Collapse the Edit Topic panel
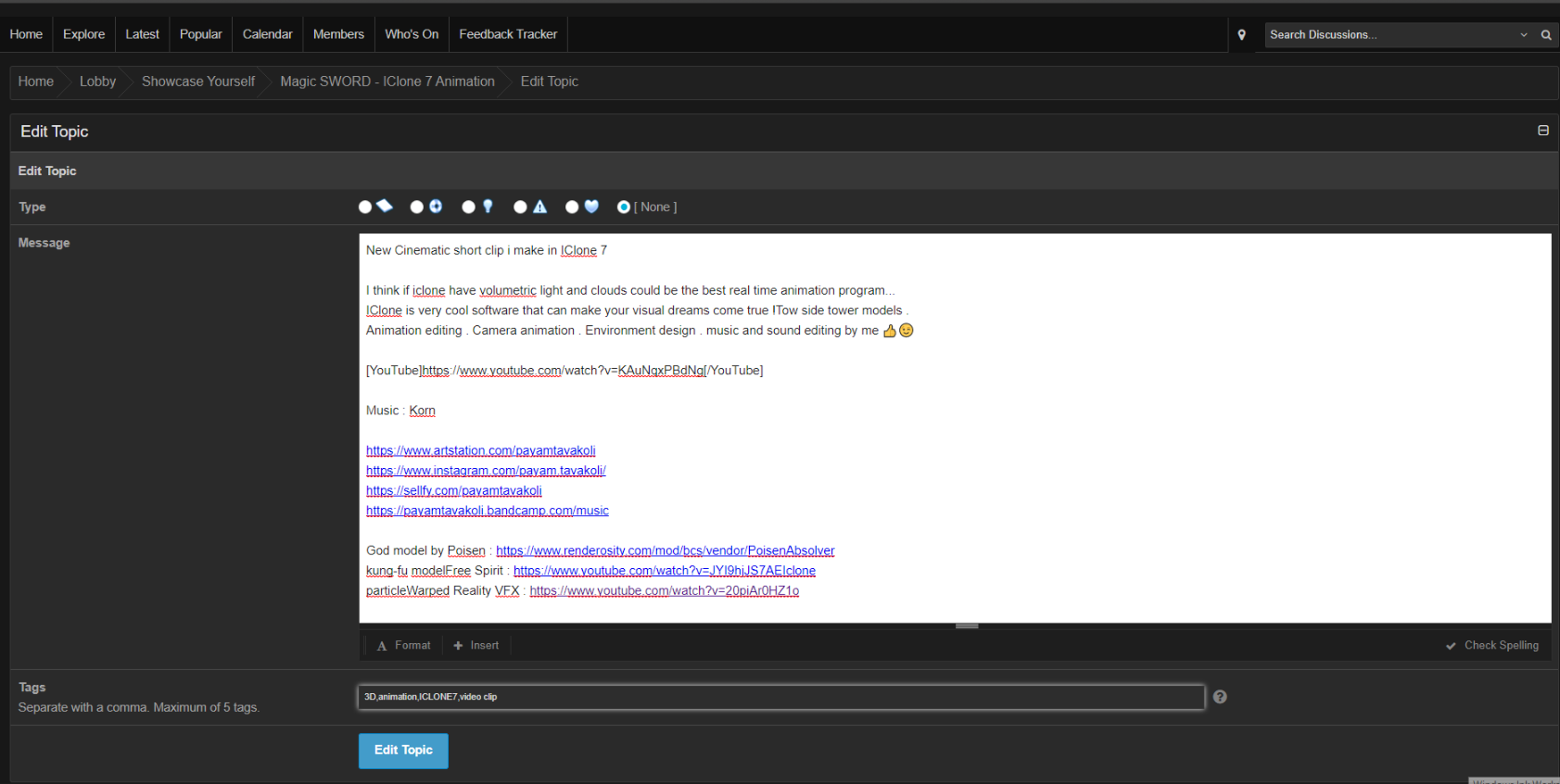 (x=1543, y=131)
